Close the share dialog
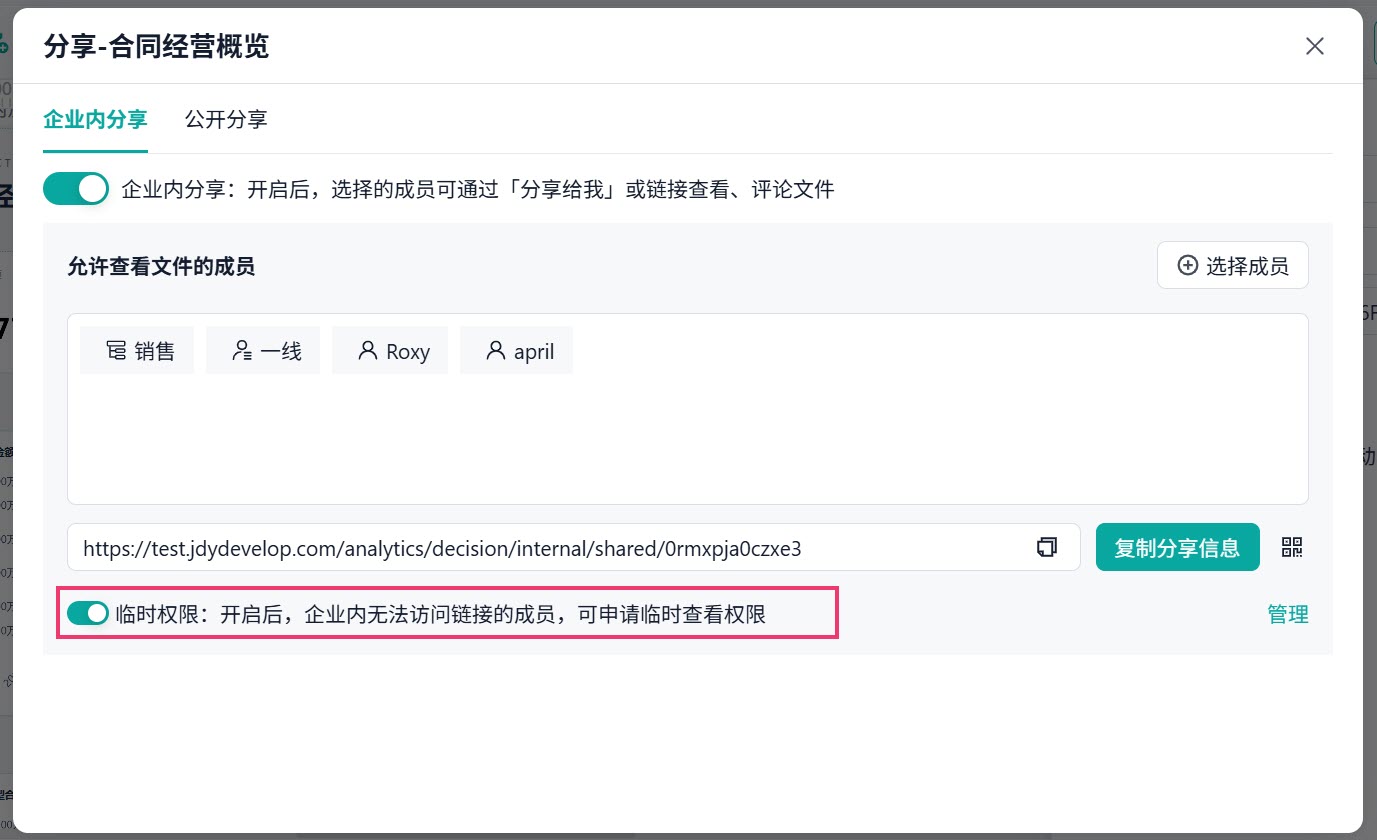Screen dimensions: 1377x840 click(1315, 46)
